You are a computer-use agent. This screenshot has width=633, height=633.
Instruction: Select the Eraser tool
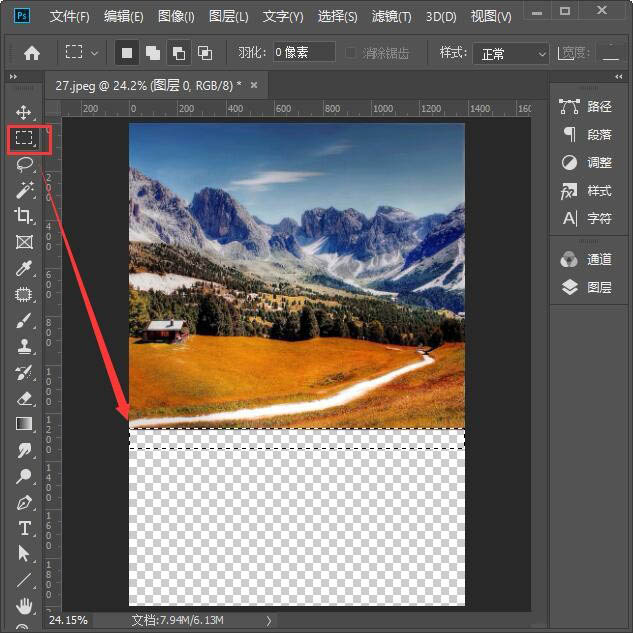tap(24, 398)
